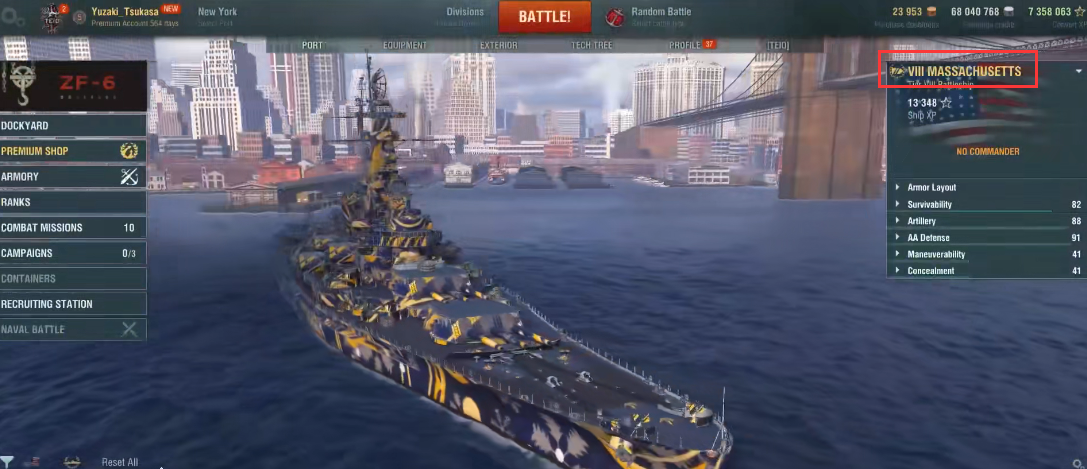Open the Armory menu item
Viewport: 1087px width, 469px height.
(73, 177)
